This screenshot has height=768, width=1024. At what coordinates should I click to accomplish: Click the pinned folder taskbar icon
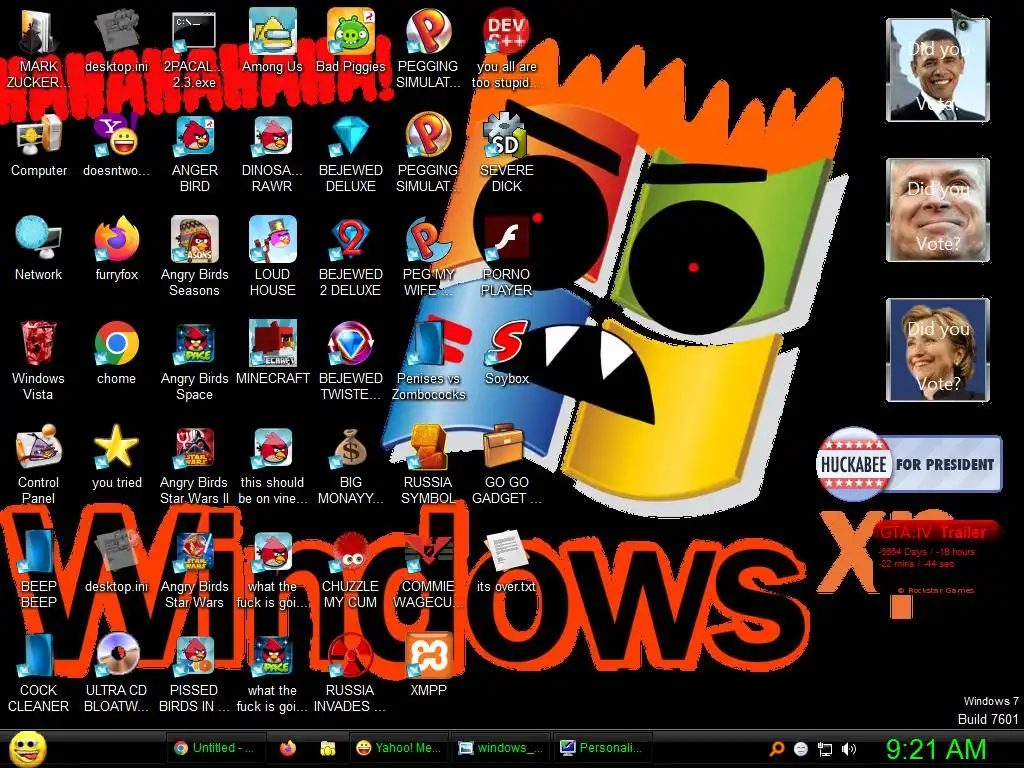coord(328,748)
